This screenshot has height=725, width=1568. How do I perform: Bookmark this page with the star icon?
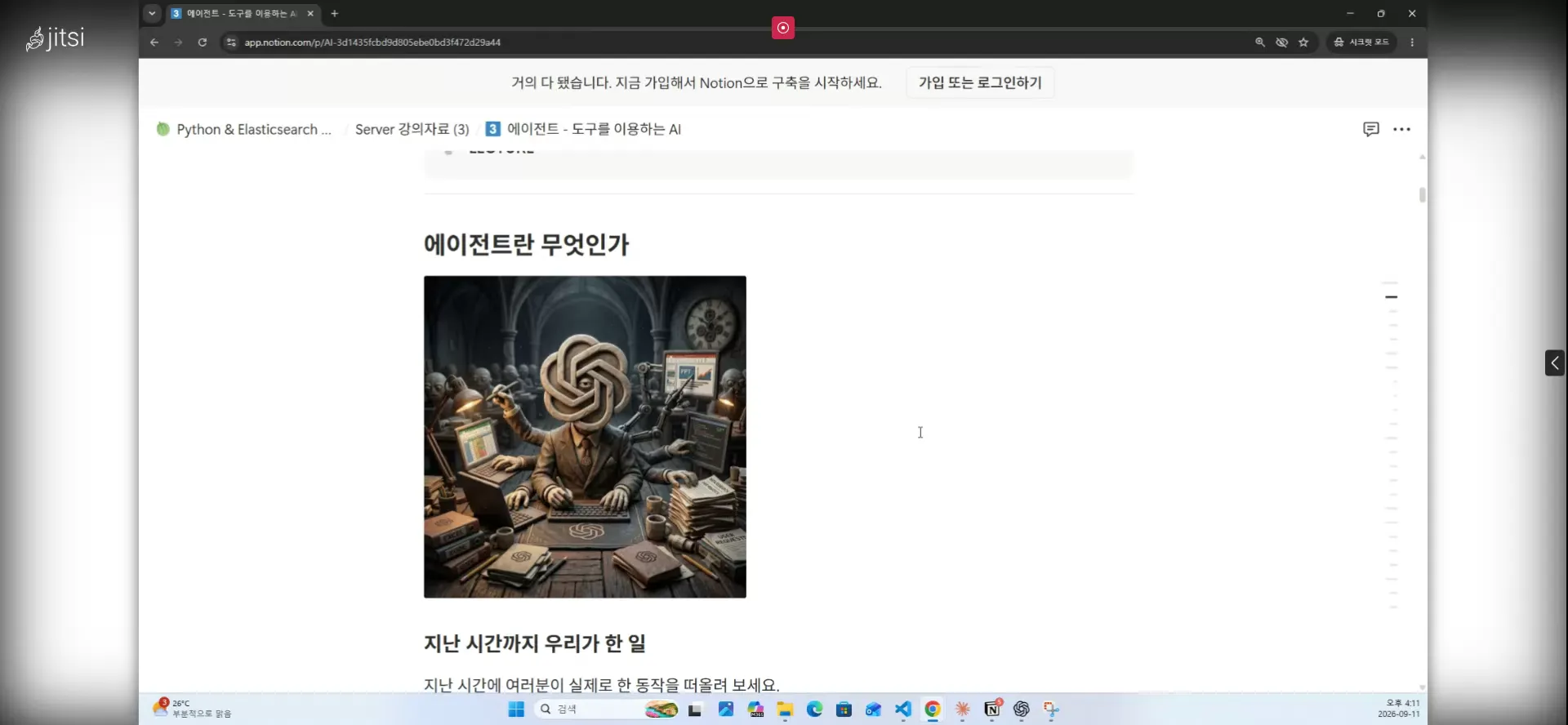pyautogui.click(x=1303, y=42)
